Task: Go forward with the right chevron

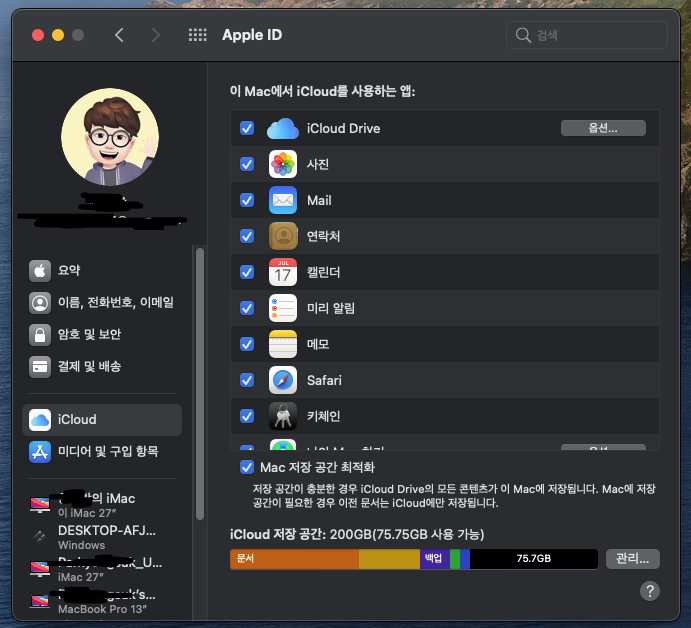Action: (155, 35)
